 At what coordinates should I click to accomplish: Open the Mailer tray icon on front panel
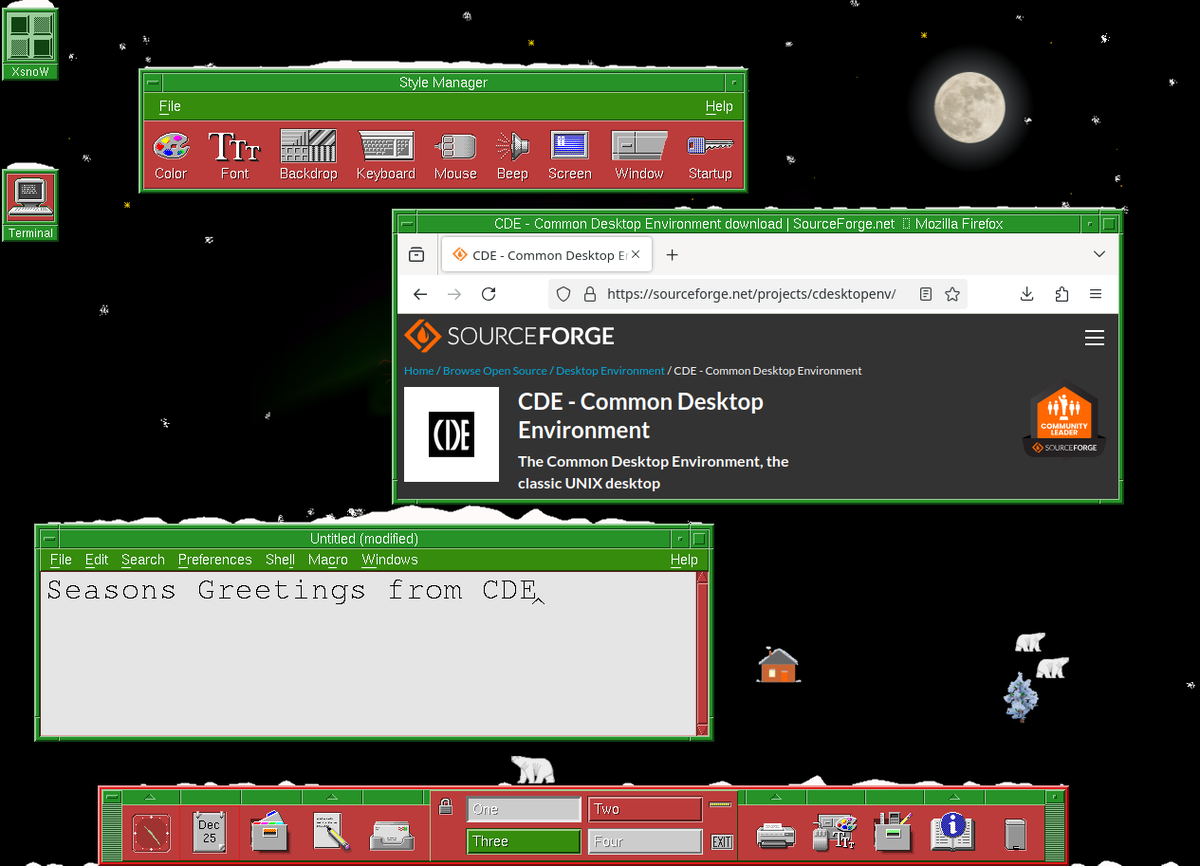click(391, 835)
